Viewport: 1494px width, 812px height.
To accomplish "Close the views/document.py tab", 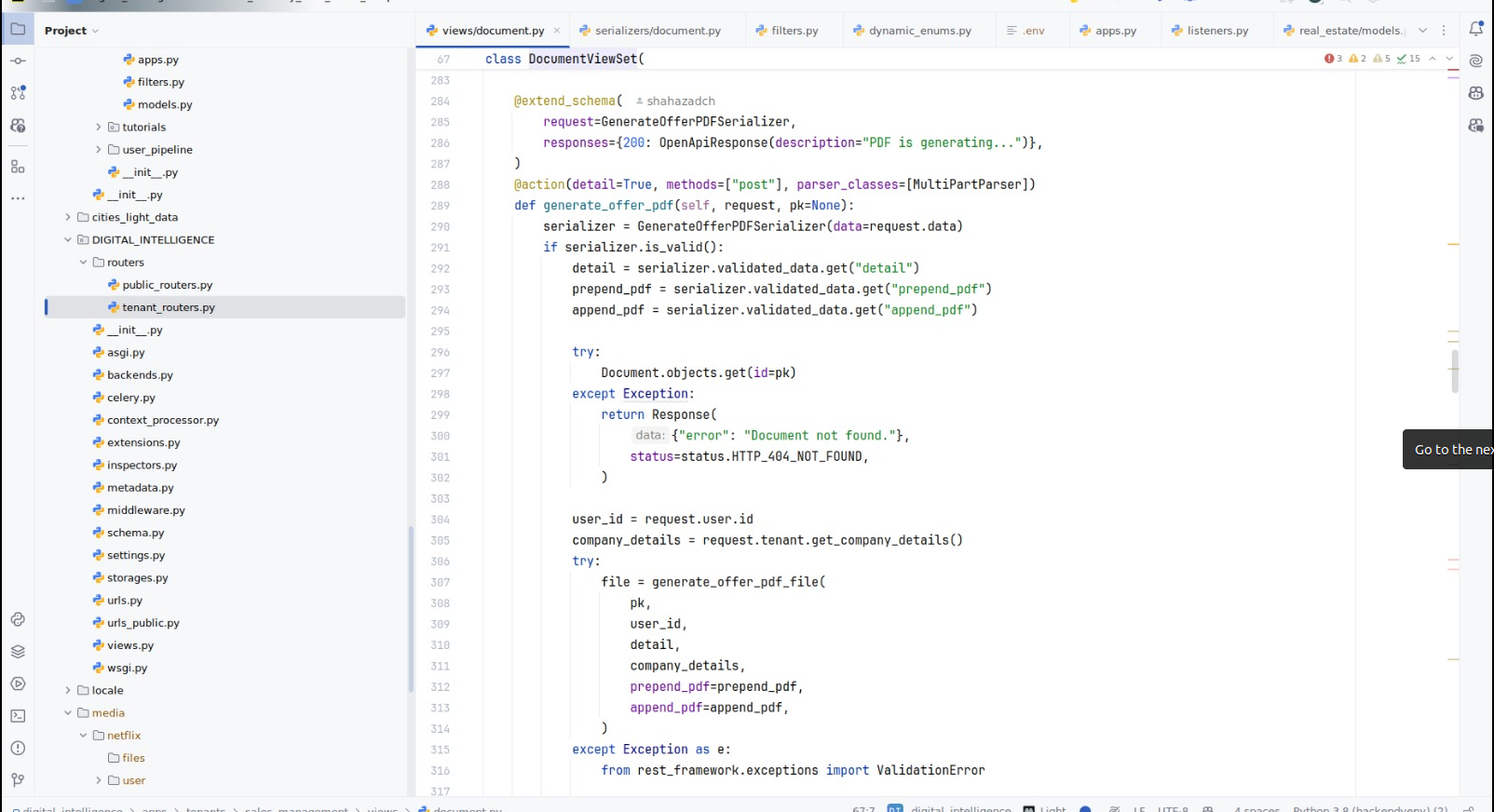I will point(557,31).
